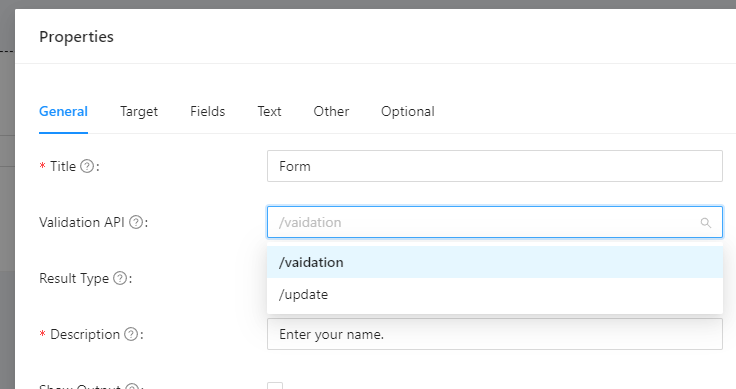
Task: Open the Fields tab
Action: [207, 111]
